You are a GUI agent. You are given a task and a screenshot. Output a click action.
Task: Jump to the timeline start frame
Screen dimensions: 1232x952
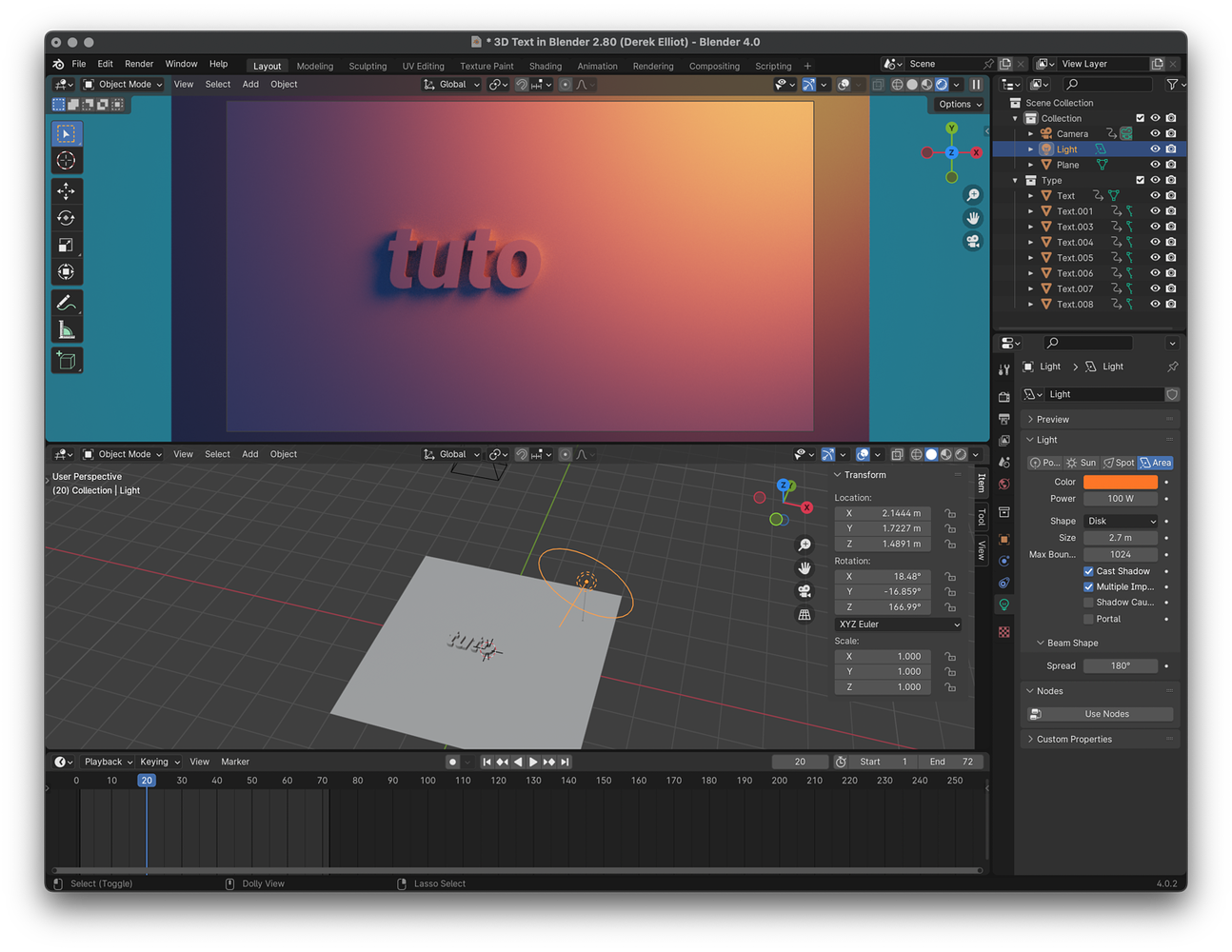click(x=487, y=762)
